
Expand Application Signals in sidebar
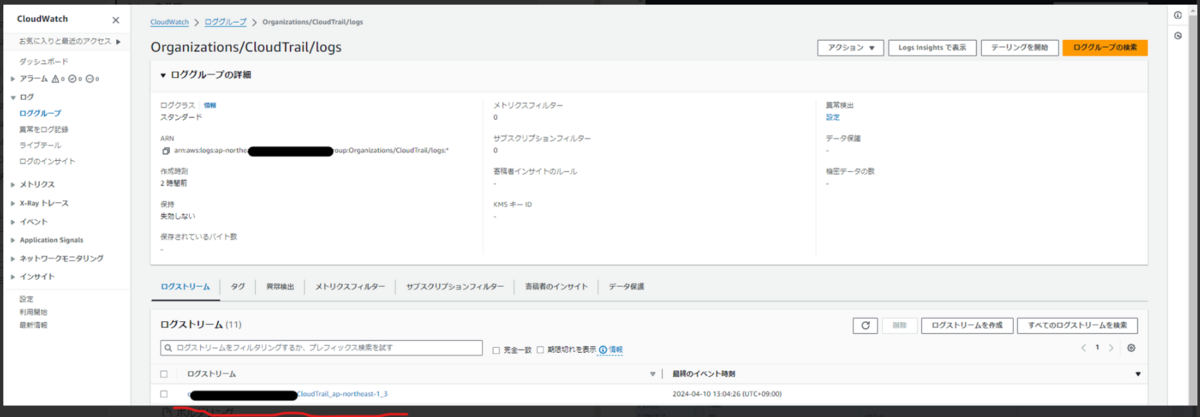pyautogui.click(x=13, y=240)
